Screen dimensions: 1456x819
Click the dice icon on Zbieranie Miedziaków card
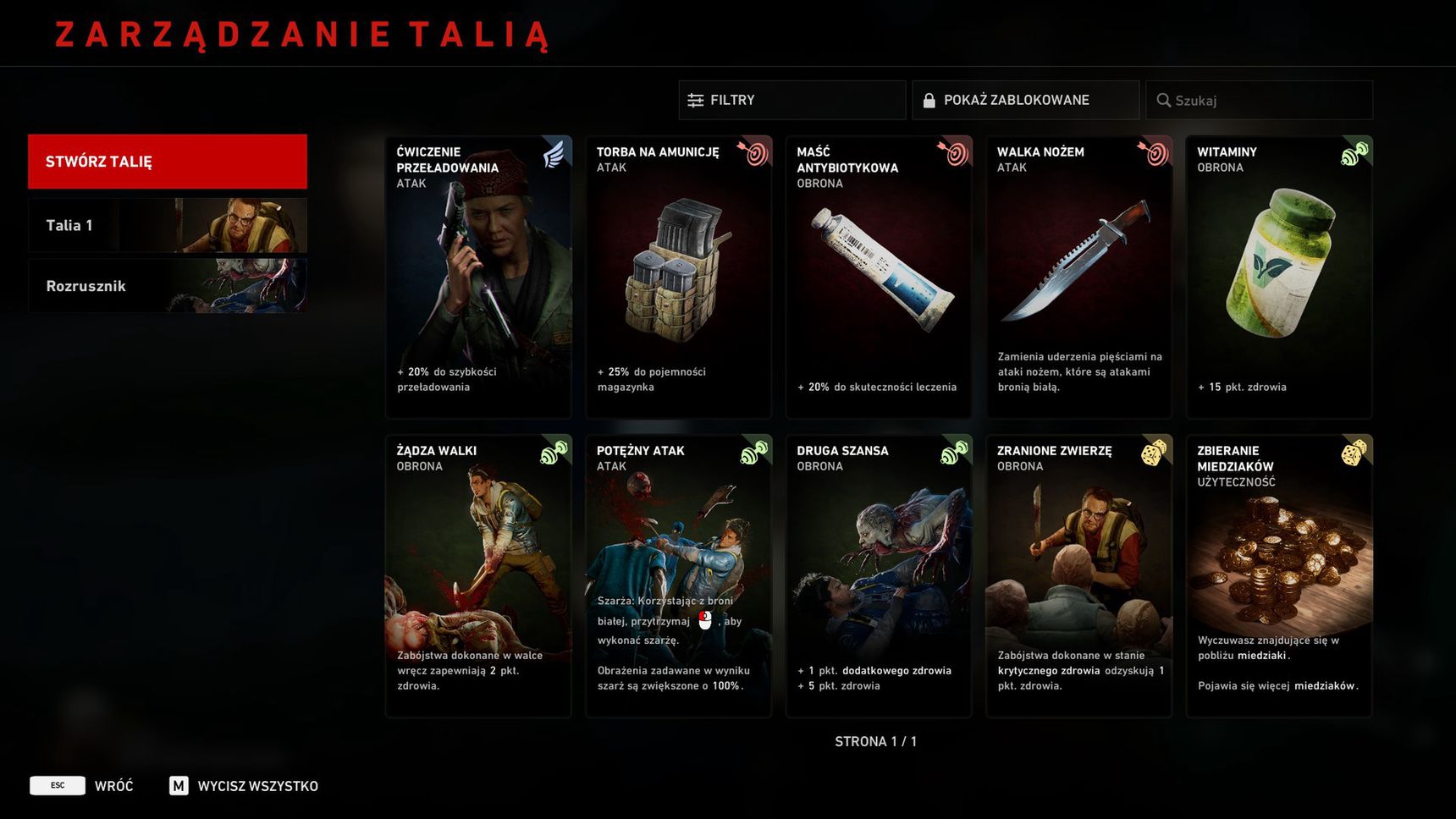(x=1354, y=453)
